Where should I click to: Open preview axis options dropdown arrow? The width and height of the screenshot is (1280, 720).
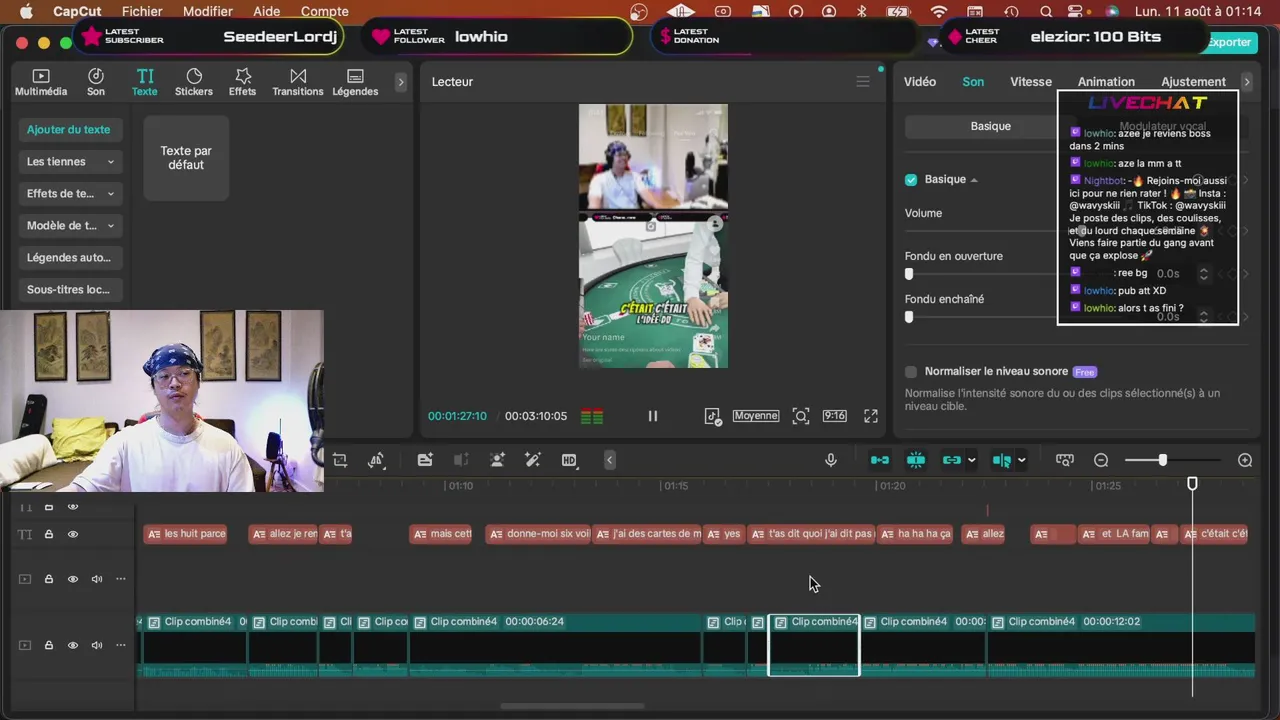1021,460
